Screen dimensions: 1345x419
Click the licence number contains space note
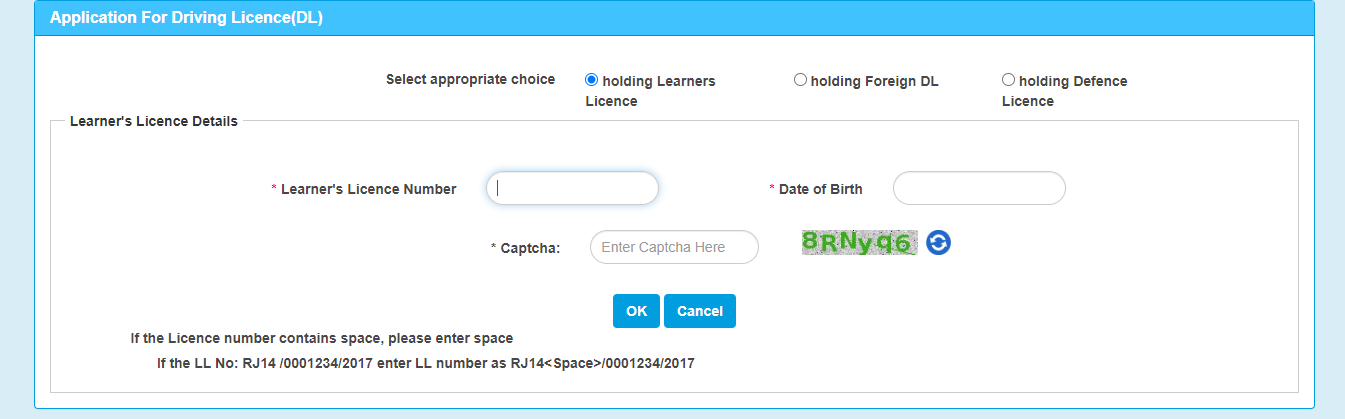[322, 338]
